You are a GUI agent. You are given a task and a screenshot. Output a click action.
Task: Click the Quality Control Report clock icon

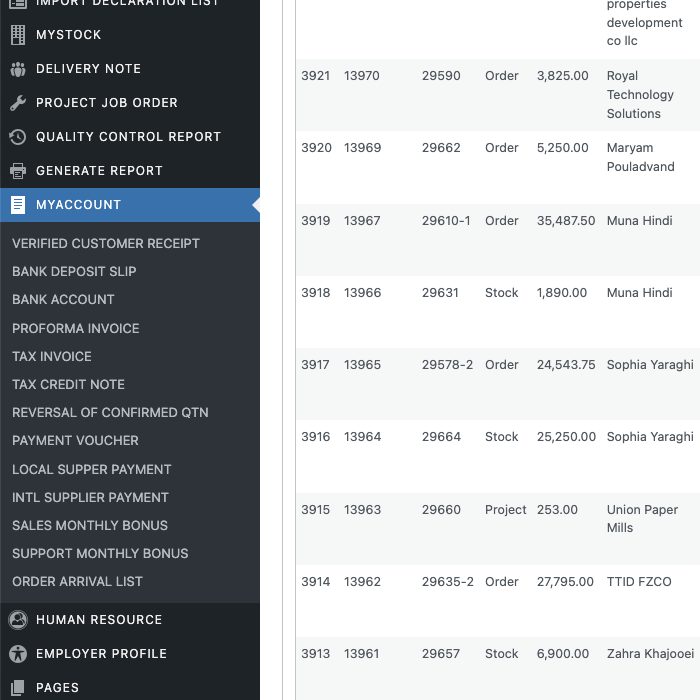(x=18, y=137)
